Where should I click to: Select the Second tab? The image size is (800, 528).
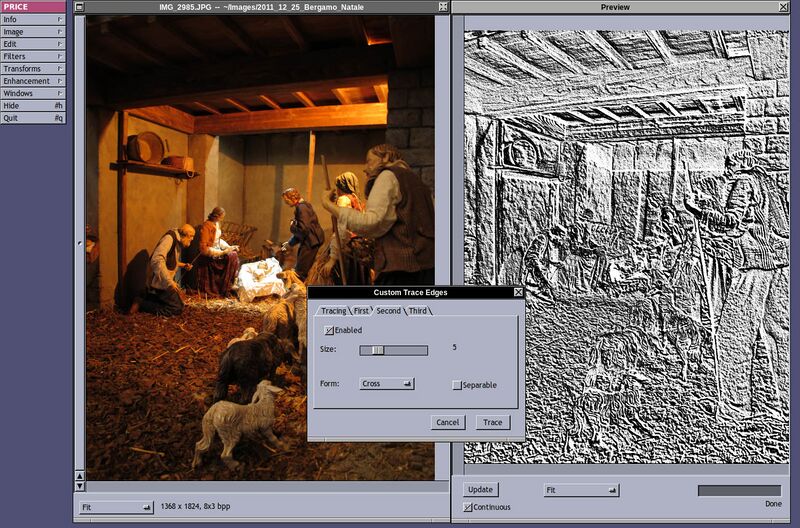pyautogui.click(x=388, y=311)
